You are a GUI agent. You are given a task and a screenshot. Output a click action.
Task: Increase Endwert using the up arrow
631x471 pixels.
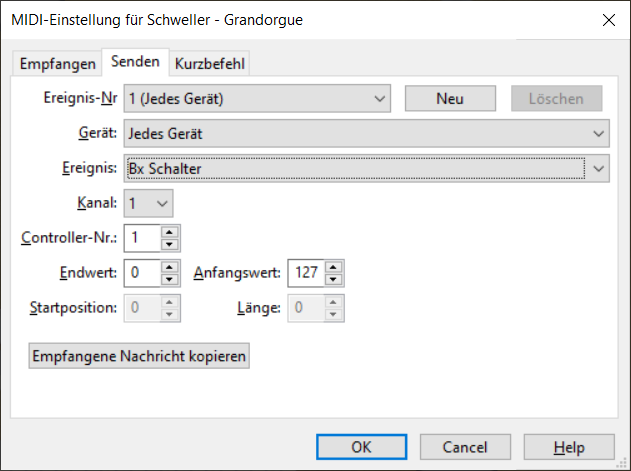170,266
